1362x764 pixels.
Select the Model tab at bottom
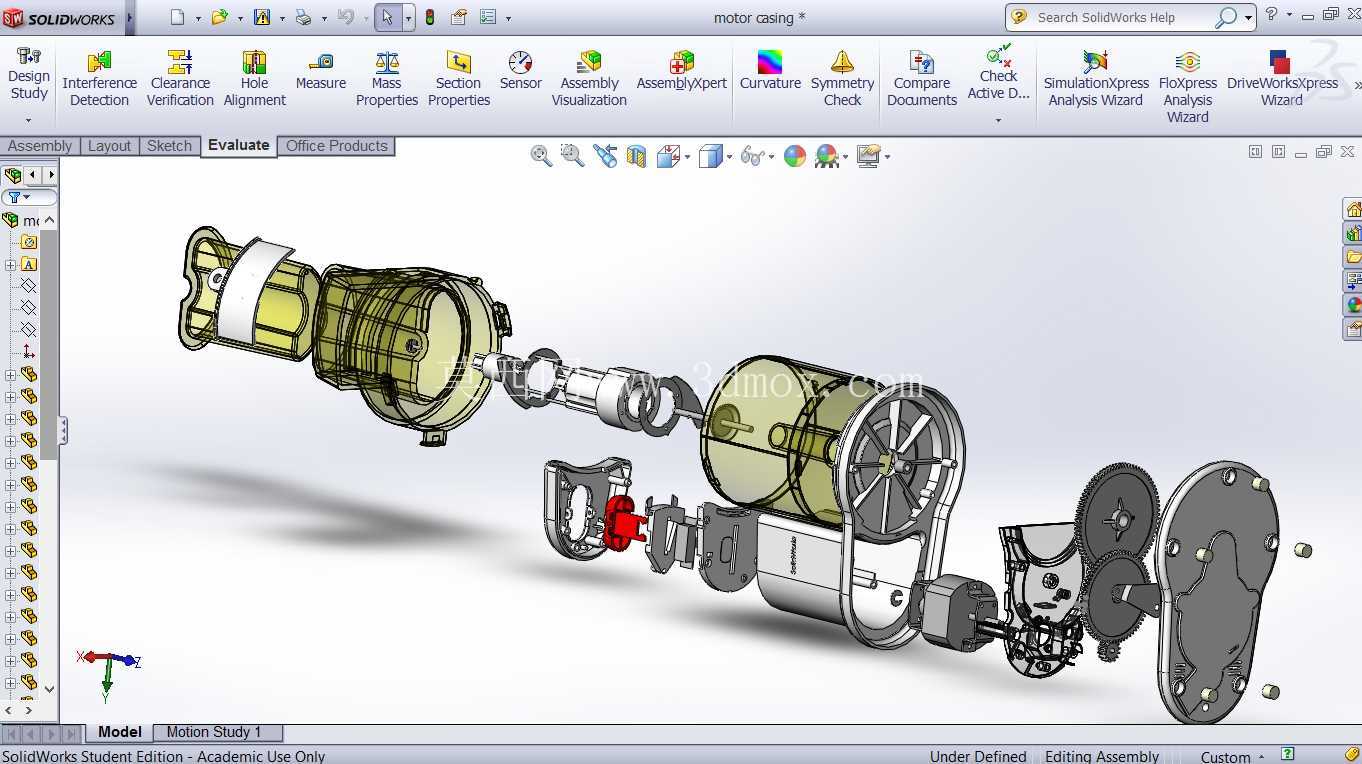coord(119,732)
